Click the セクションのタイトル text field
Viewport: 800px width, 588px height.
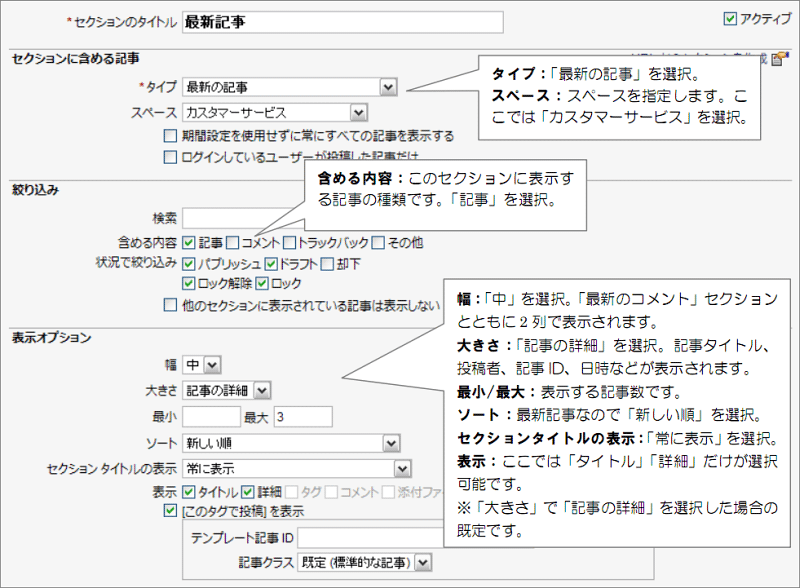coord(340,20)
